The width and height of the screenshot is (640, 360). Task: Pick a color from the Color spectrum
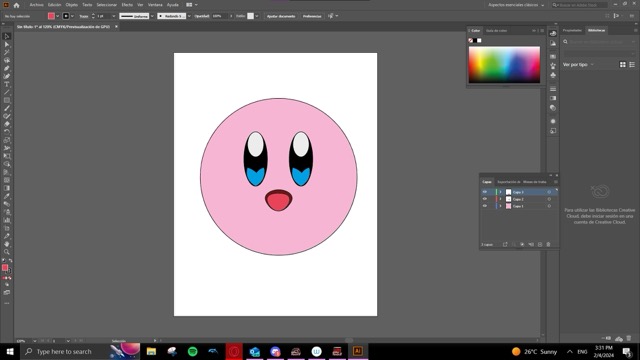[504, 65]
